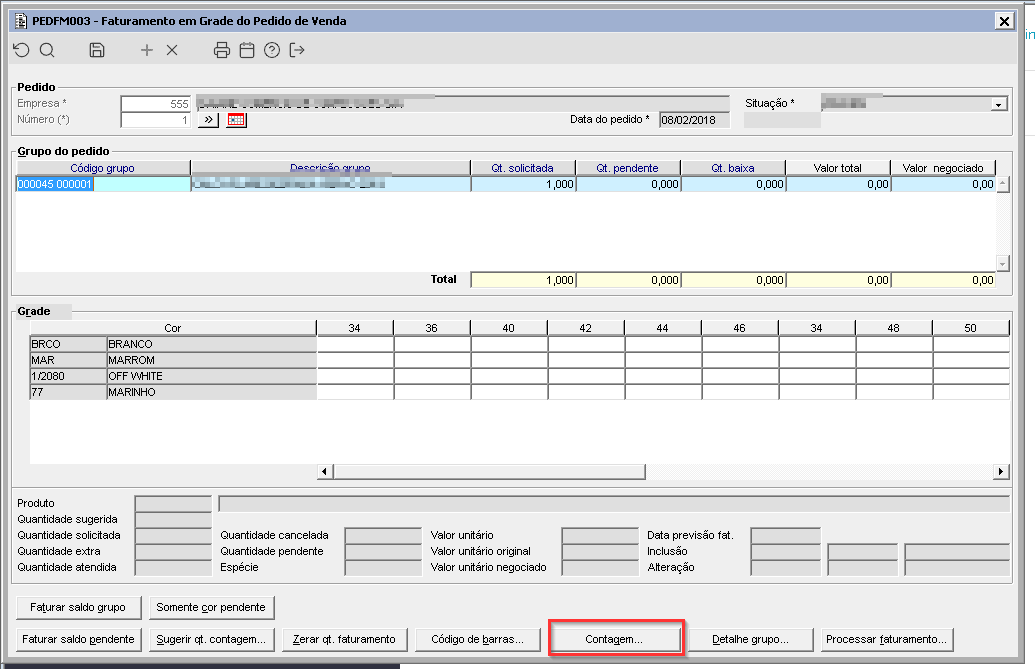Open the calendar toolbar icon
Image resolution: width=1035 pixels, height=669 pixels.
coord(247,50)
